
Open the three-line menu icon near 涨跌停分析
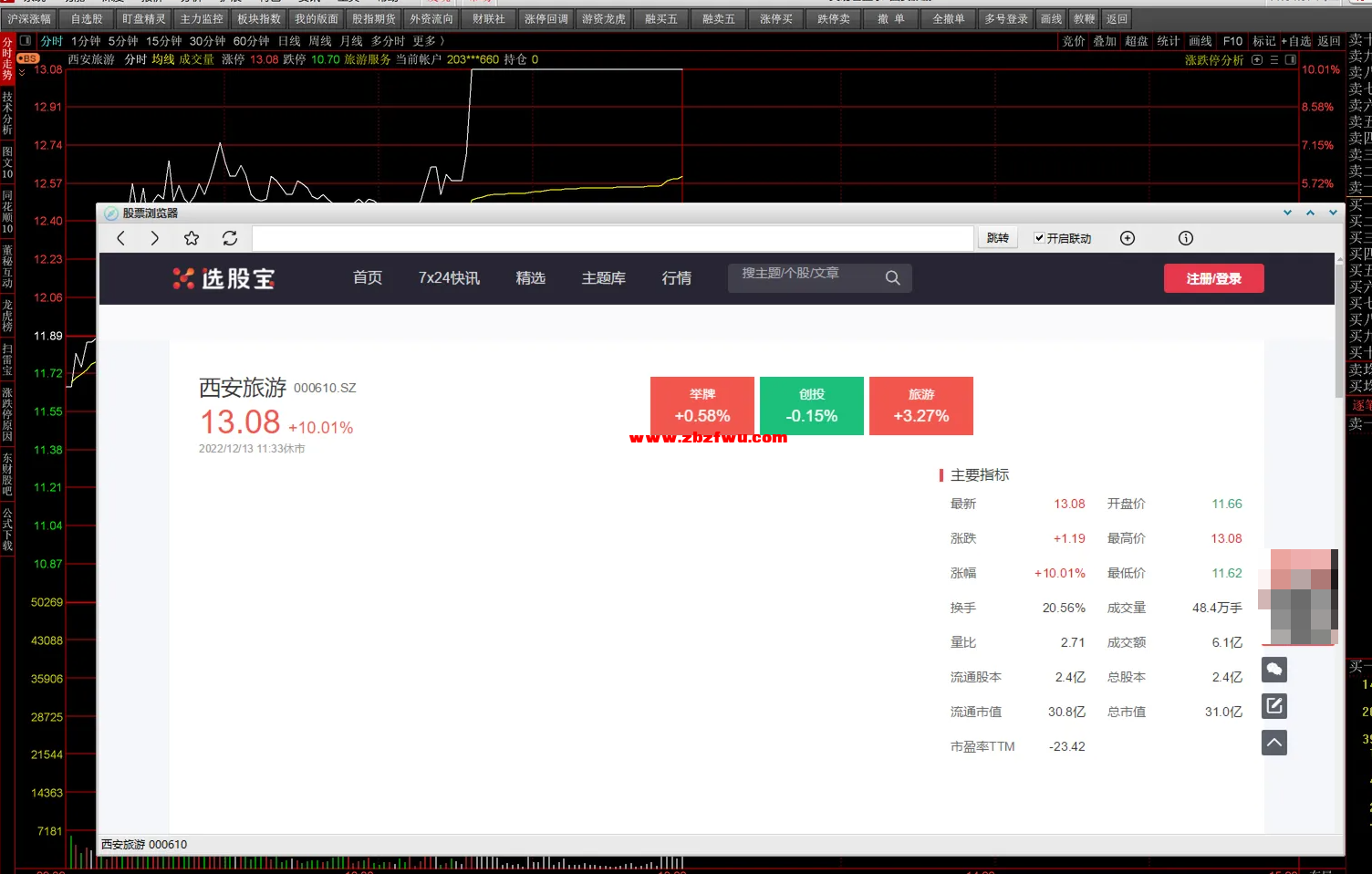point(1274,60)
